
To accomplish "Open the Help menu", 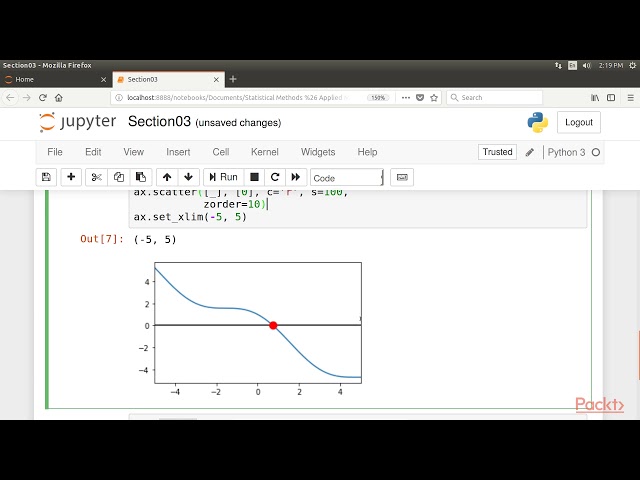I will [x=367, y=152].
